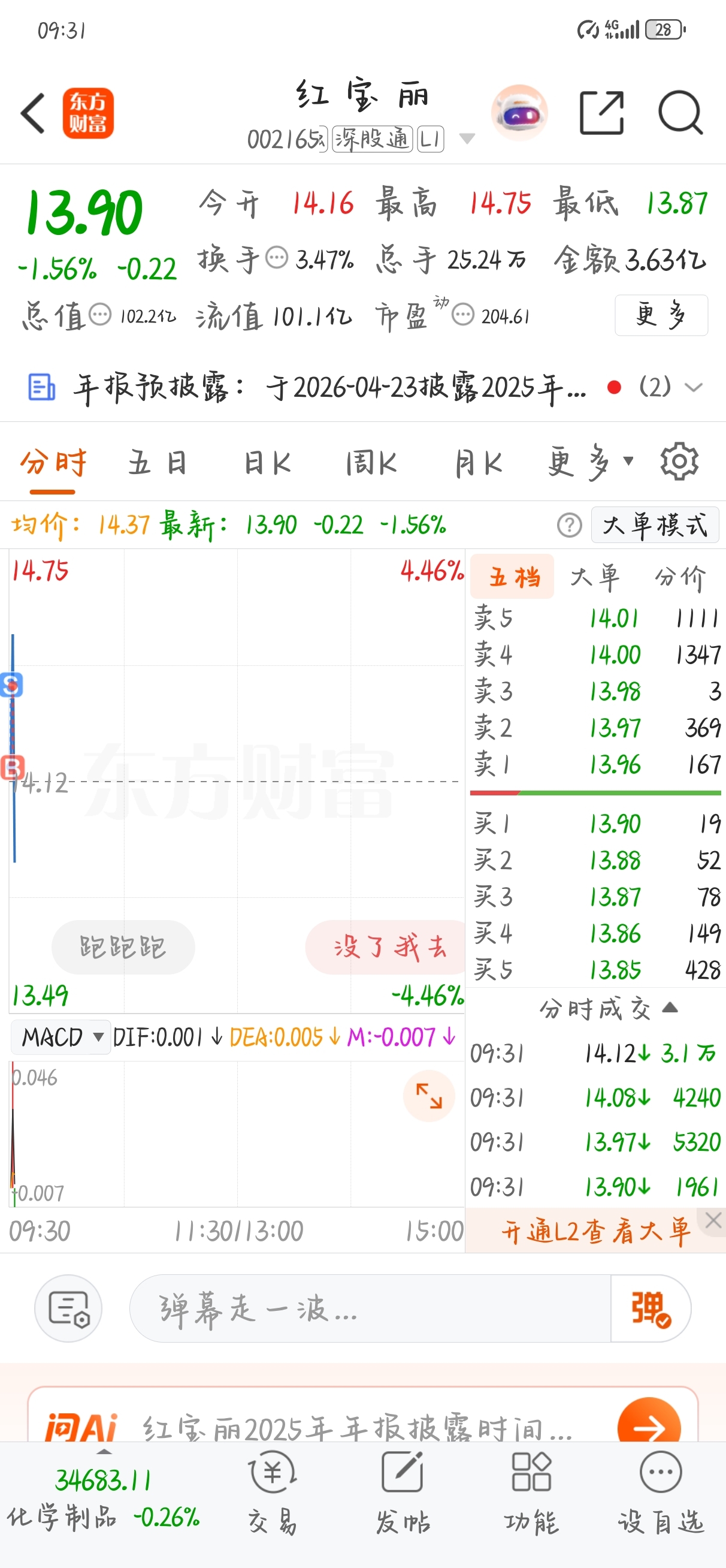This screenshot has height=1568, width=726.
Task: Tap the 卖4 price 14.00 row
Action: coord(597,655)
